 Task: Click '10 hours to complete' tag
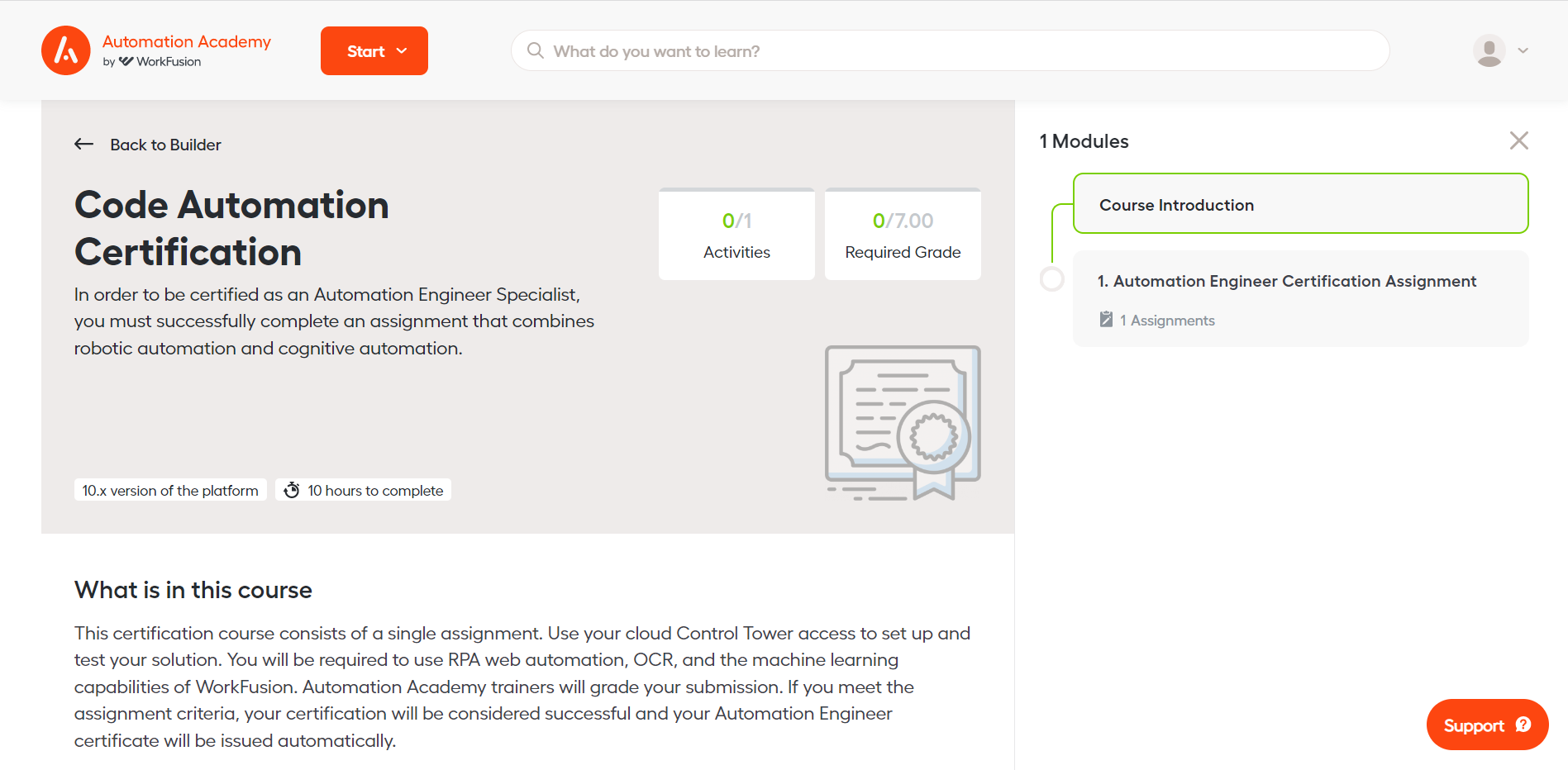coord(363,491)
